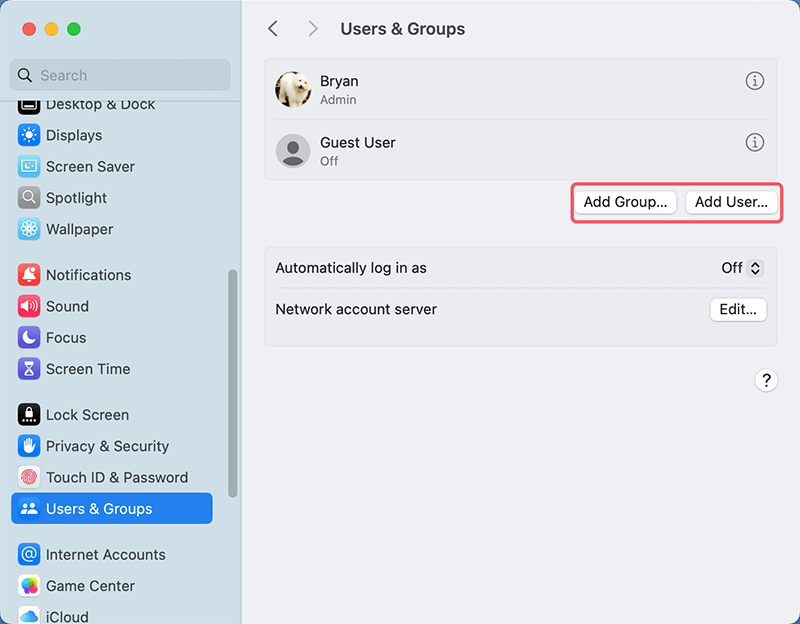Click Edit... for Network account server
The image size is (800, 624).
(738, 310)
